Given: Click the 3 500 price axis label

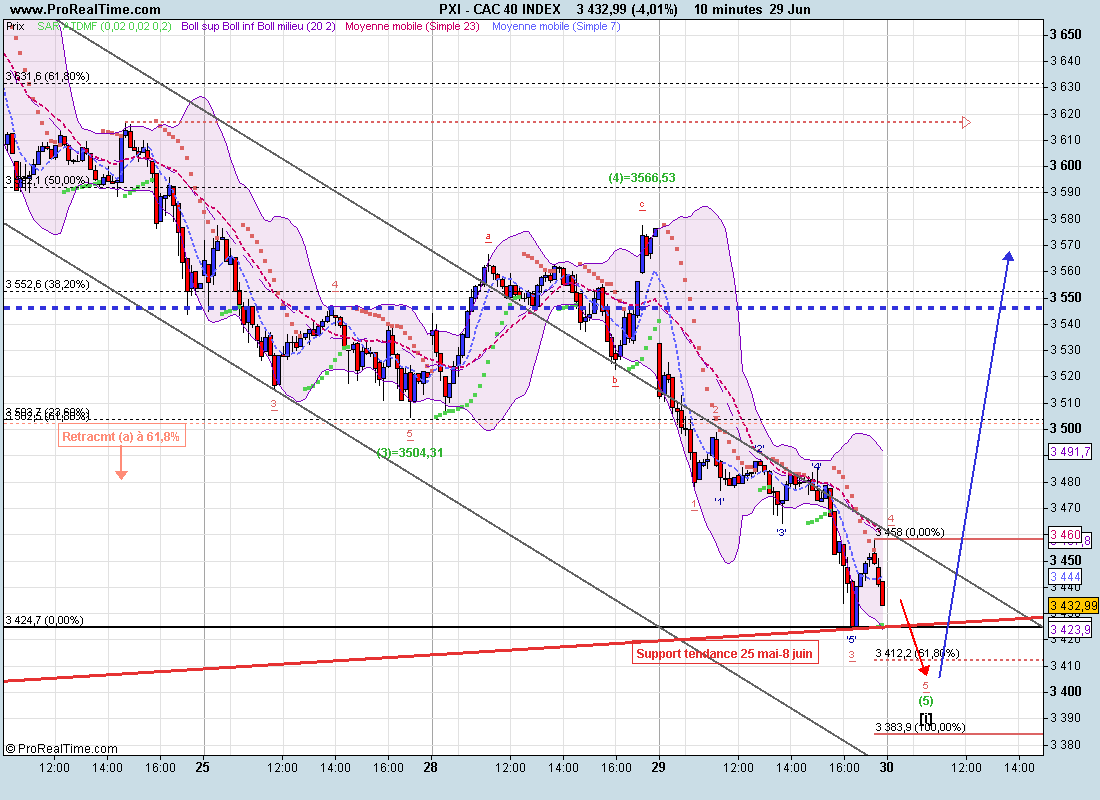Looking at the screenshot, I should coord(1066,429).
